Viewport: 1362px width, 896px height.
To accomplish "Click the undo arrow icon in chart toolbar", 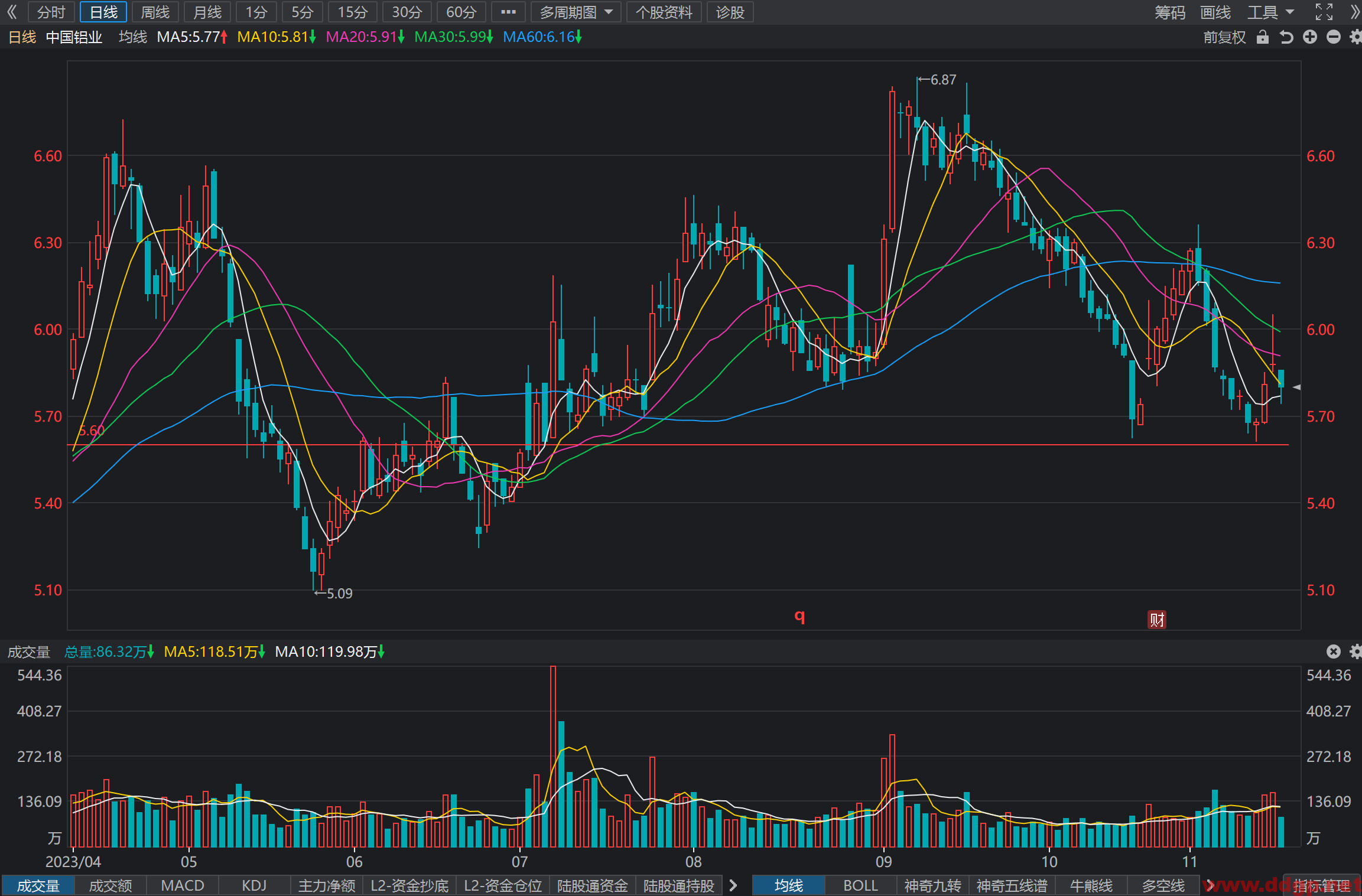I will click(x=1286, y=37).
